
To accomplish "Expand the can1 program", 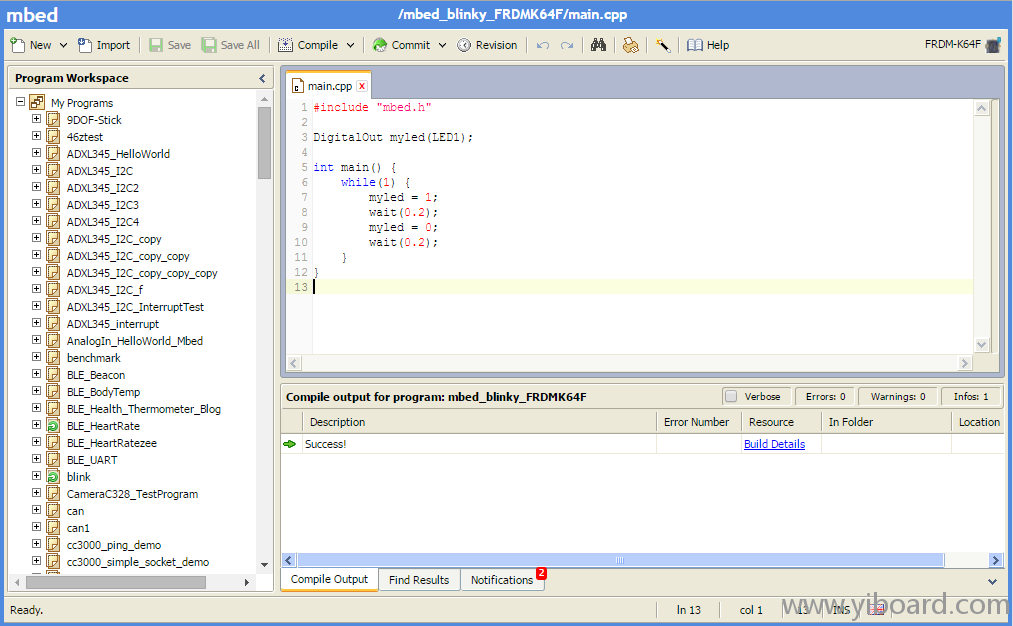I will pyautogui.click(x=36, y=527).
